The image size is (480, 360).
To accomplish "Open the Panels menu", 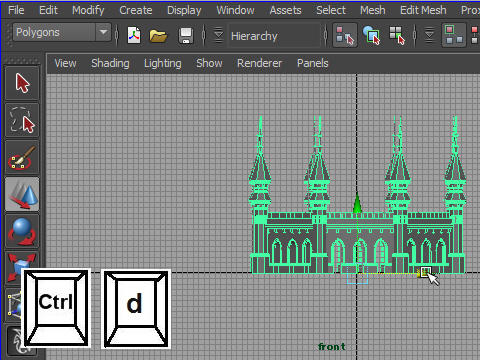I will point(313,63).
